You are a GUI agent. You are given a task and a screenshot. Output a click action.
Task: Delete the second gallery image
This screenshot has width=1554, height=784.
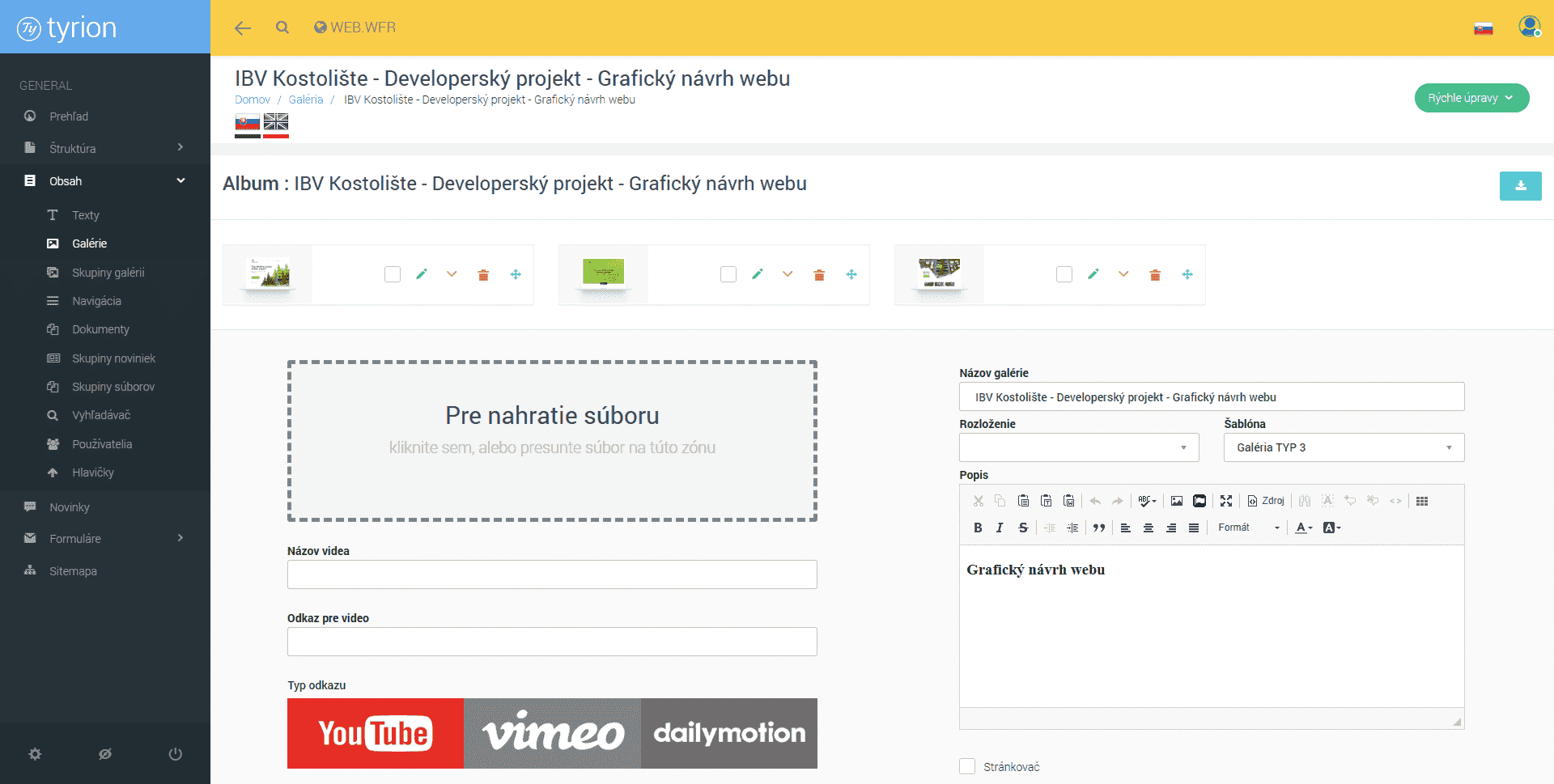tap(819, 275)
